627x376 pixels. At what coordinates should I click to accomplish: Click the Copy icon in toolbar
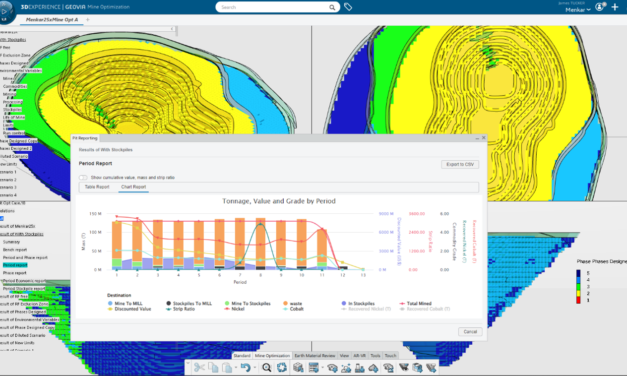tap(213, 367)
